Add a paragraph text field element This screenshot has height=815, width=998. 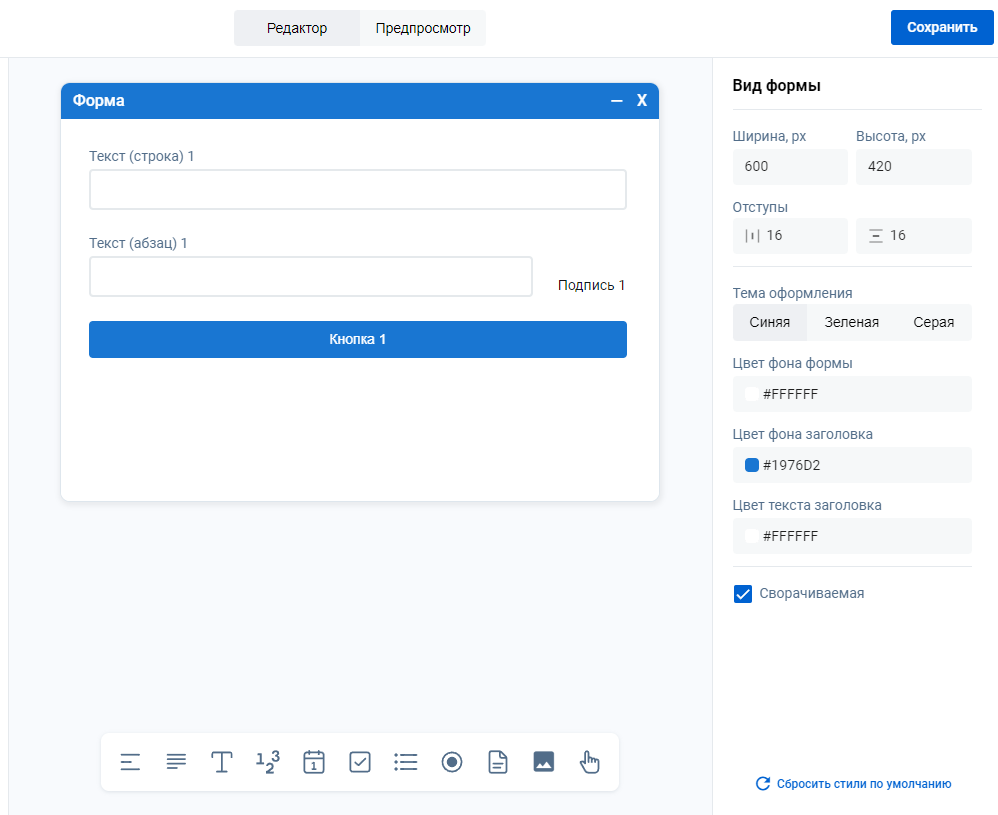176,762
